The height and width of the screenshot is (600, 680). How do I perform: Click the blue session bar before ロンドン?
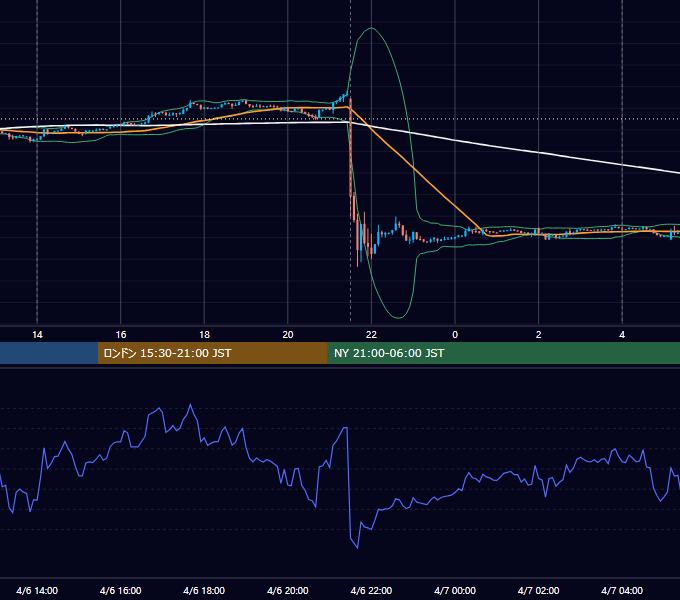pos(49,353)
